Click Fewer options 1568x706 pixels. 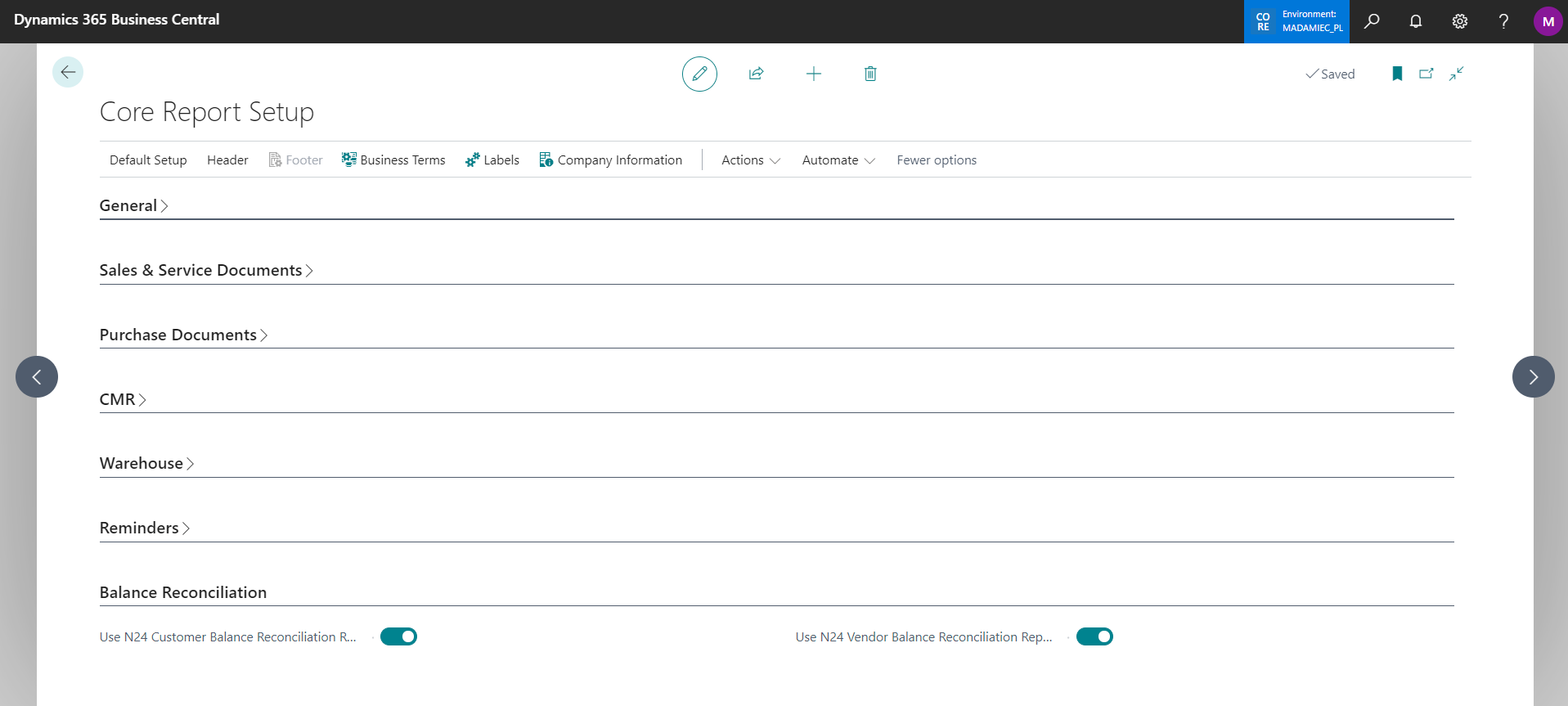click(x=936, y=160)
